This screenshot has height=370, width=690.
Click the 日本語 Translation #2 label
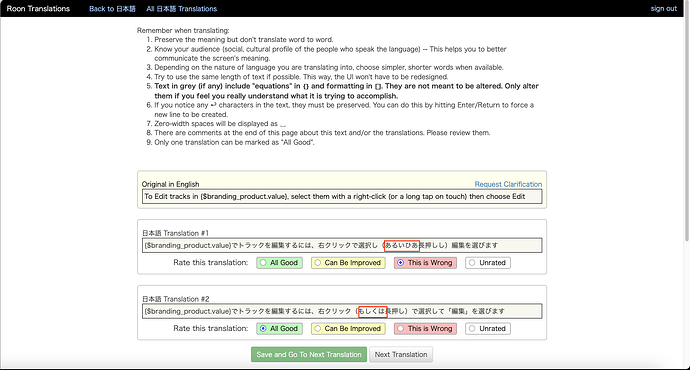176,299
